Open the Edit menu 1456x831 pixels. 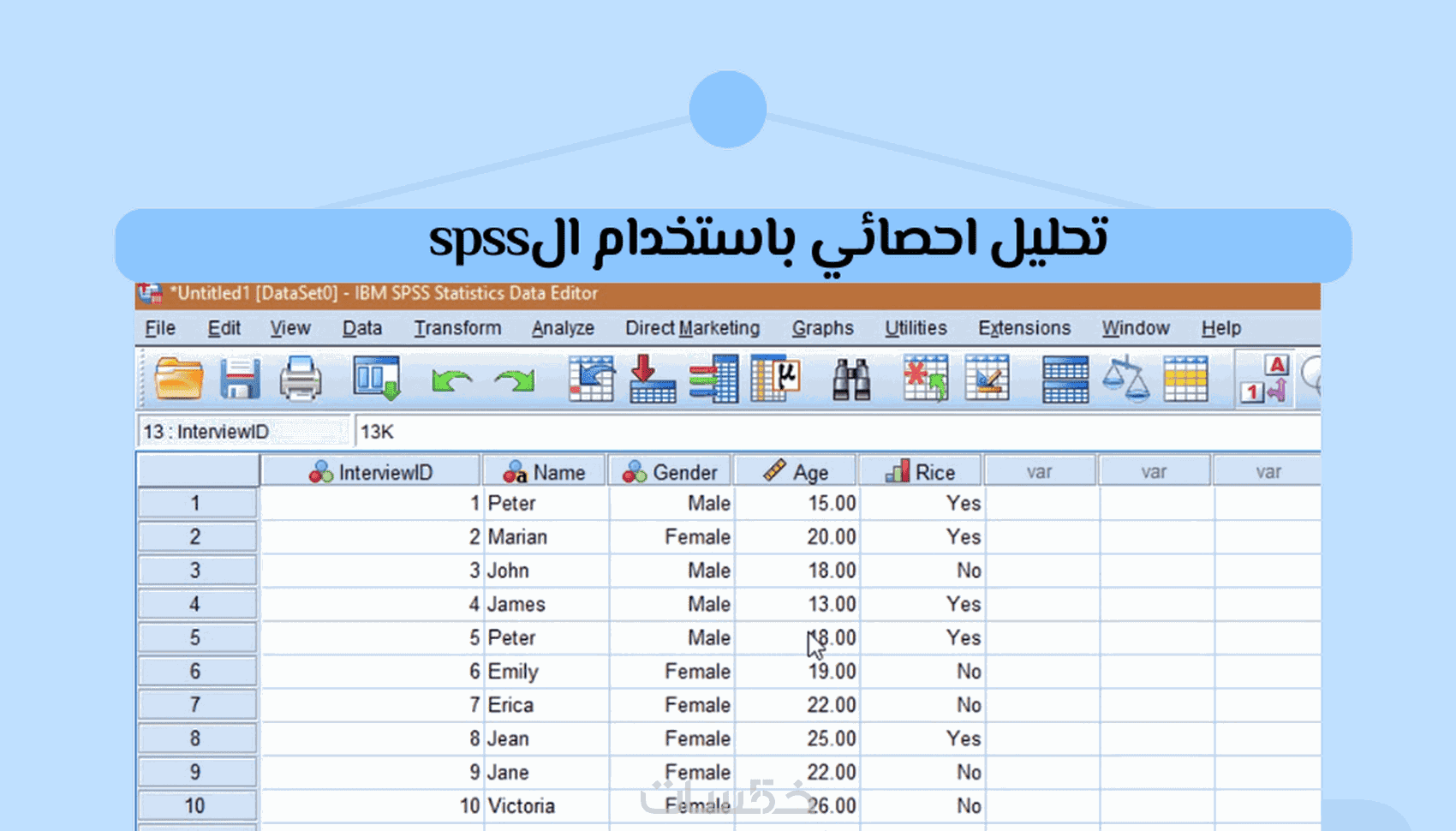pyautogui.click(x=224, y=328)
